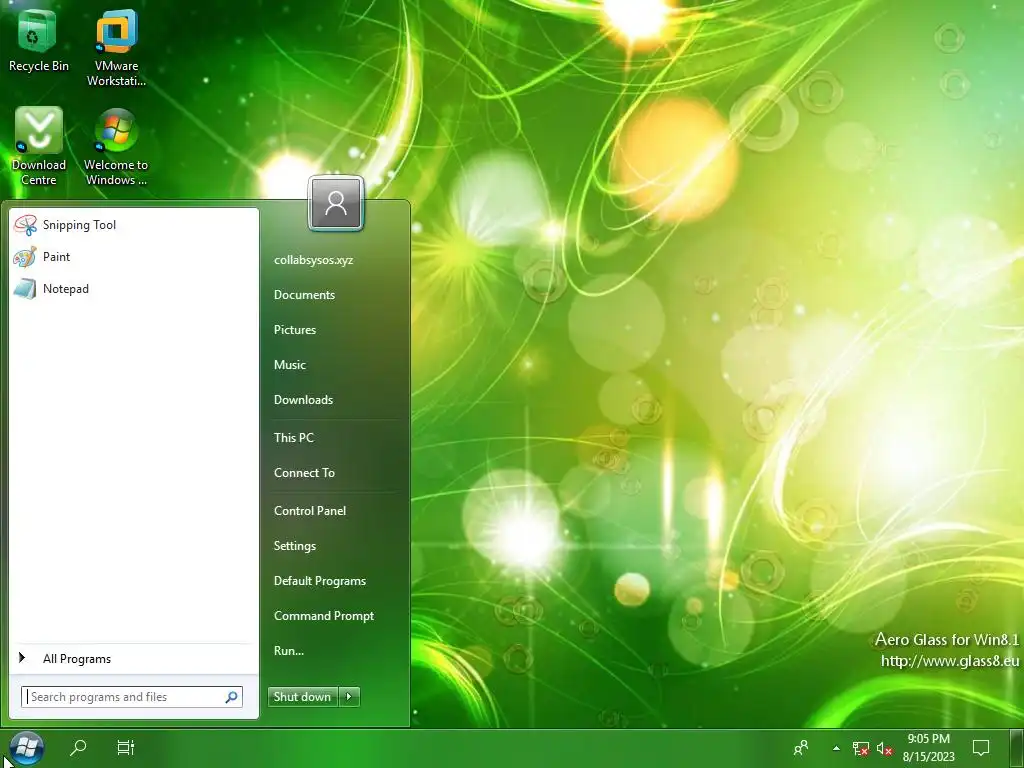Image resolution: width=1024 pixels, height=768 pixels.
Task: Open Welcome to Windows desktop shortcut
Action: click(x=116, y=145)
